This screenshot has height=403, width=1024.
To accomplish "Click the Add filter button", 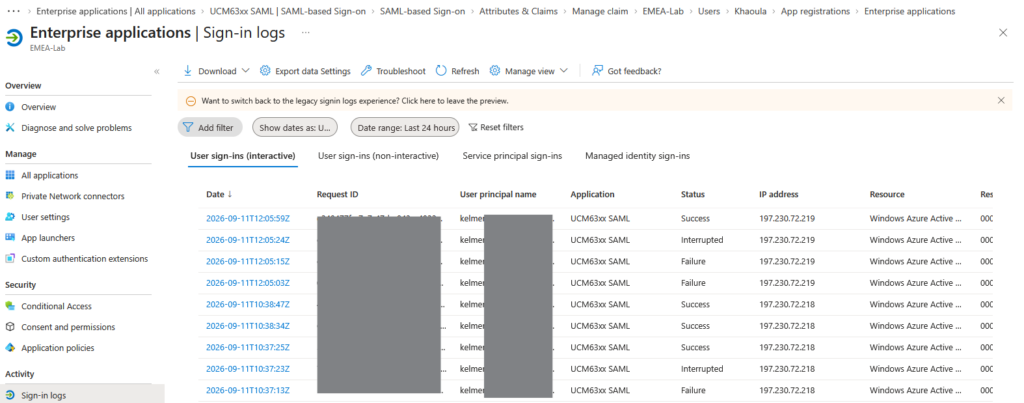I will (210, 127).
